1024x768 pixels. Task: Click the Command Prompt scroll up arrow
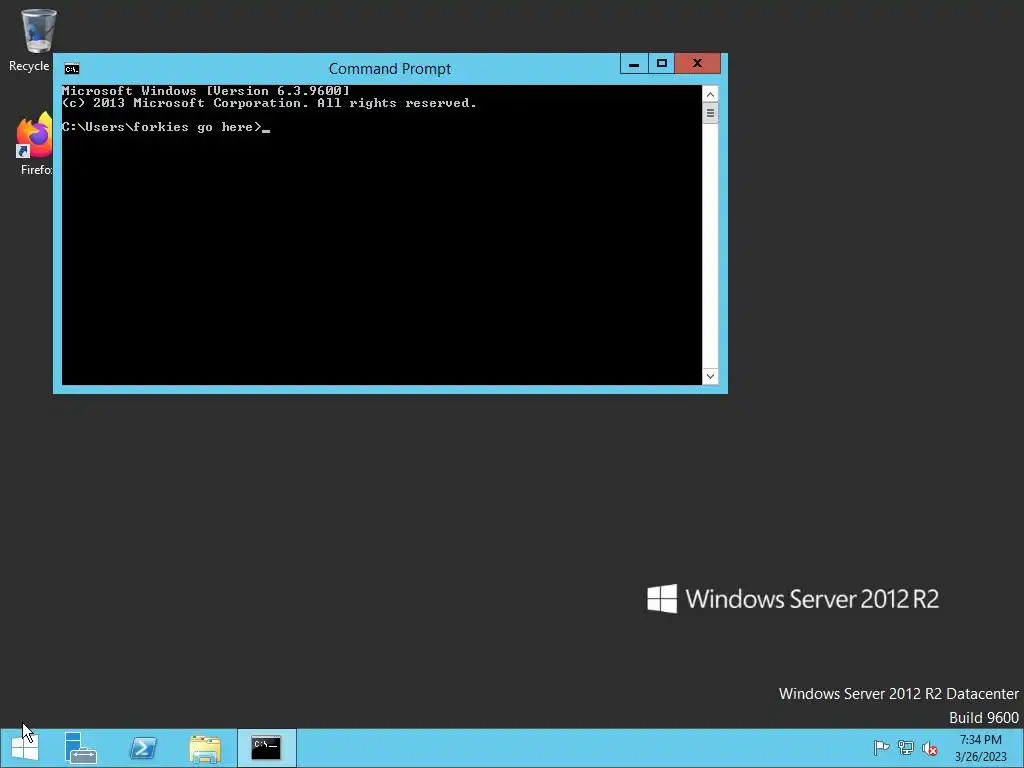coord(710,95)
